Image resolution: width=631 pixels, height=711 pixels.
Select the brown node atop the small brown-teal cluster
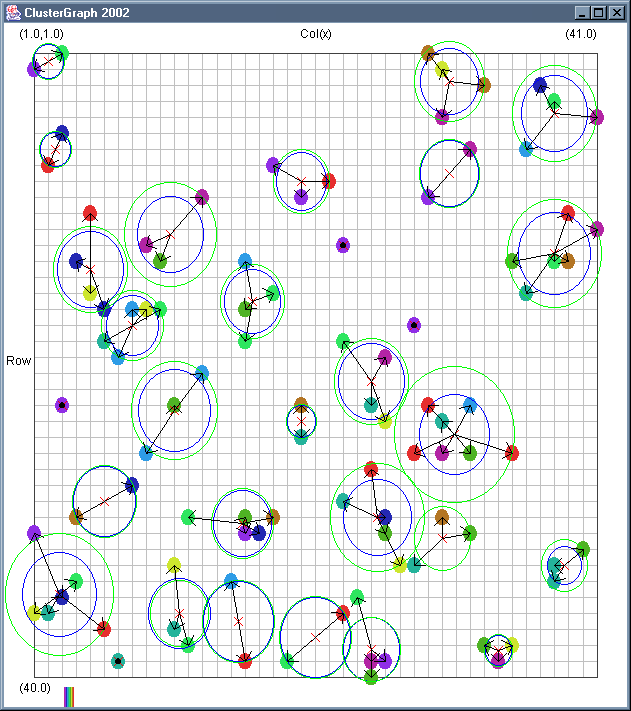tap(301, 404)
